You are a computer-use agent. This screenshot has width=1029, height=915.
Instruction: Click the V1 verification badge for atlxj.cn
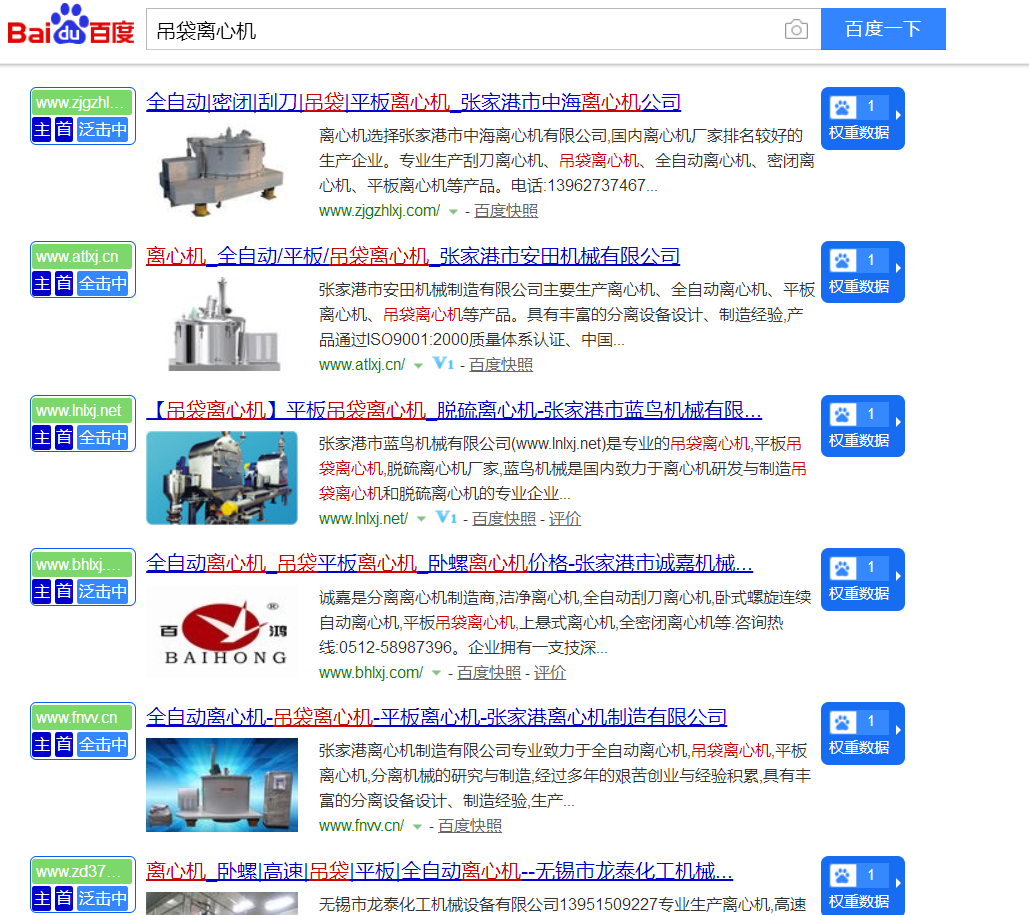(x=444, y=364)
